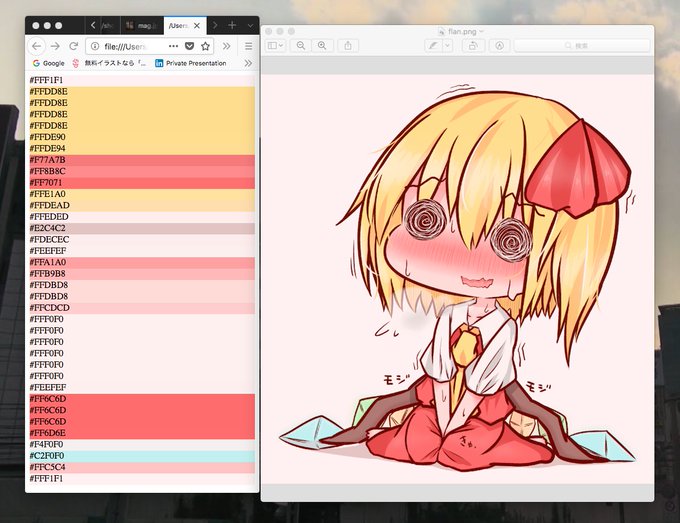Click the #FFEDED color row
680x523 pixels.
[142, 217]
